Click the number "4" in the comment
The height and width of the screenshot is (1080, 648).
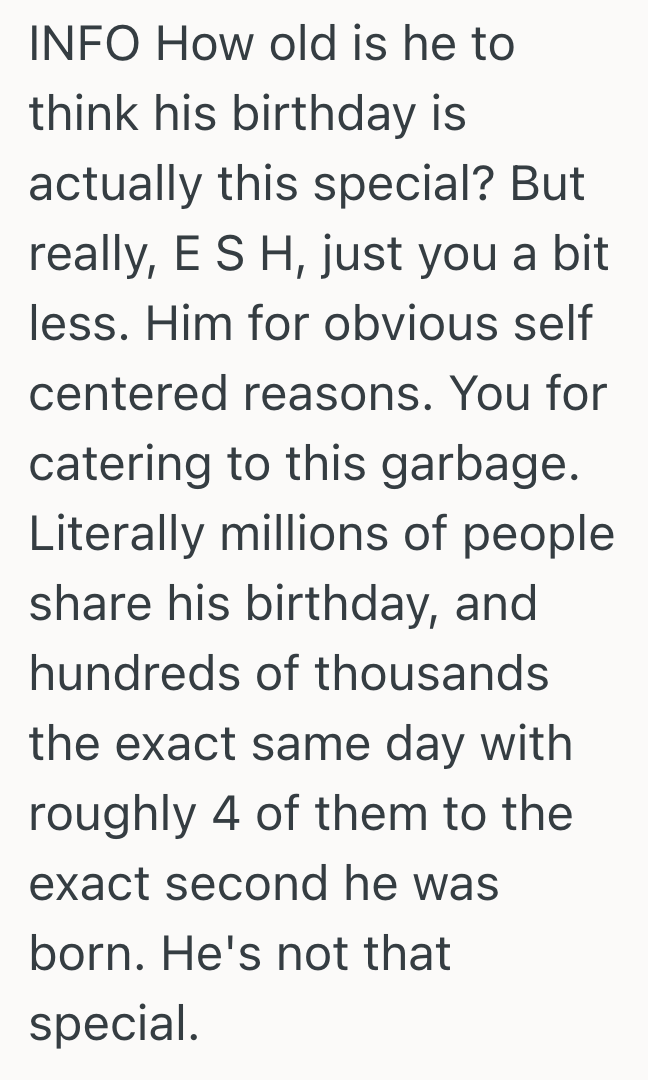click(x=224, y=814)
